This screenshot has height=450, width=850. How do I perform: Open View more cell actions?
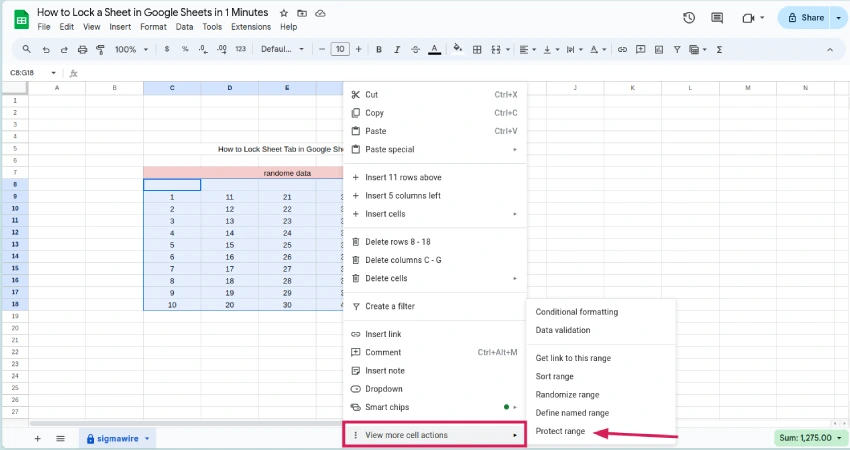(x=435, y=435)
